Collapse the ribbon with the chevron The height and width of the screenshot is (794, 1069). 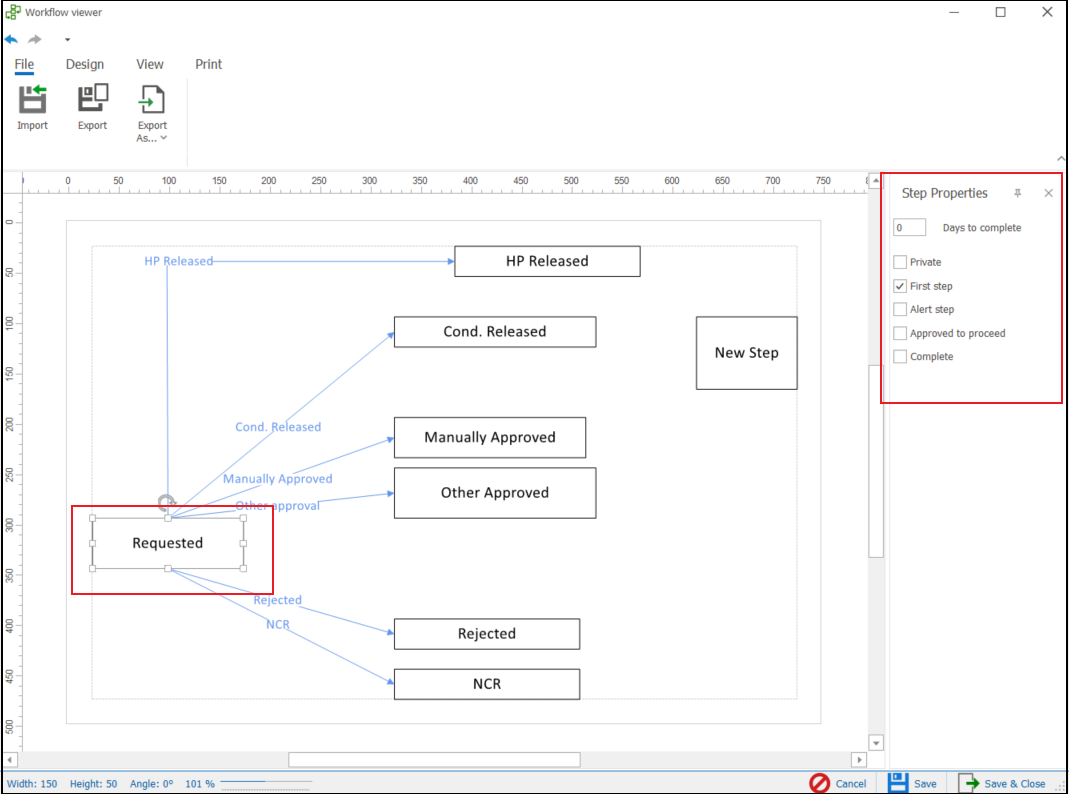pos(1061,159)
